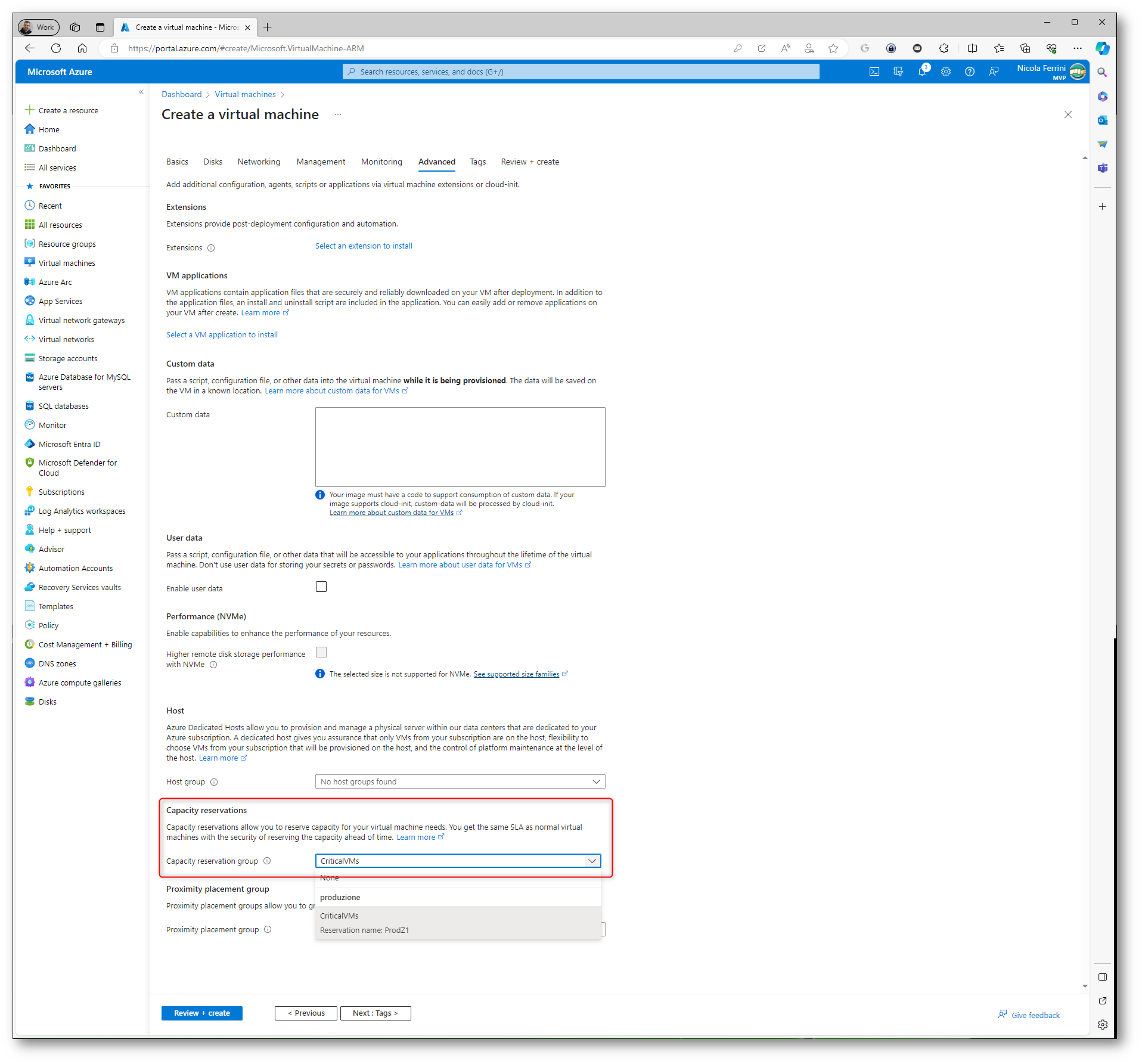Open Edge settings and more menu
This screenshot has height=1064, width=1142.
pos(1078,48)
